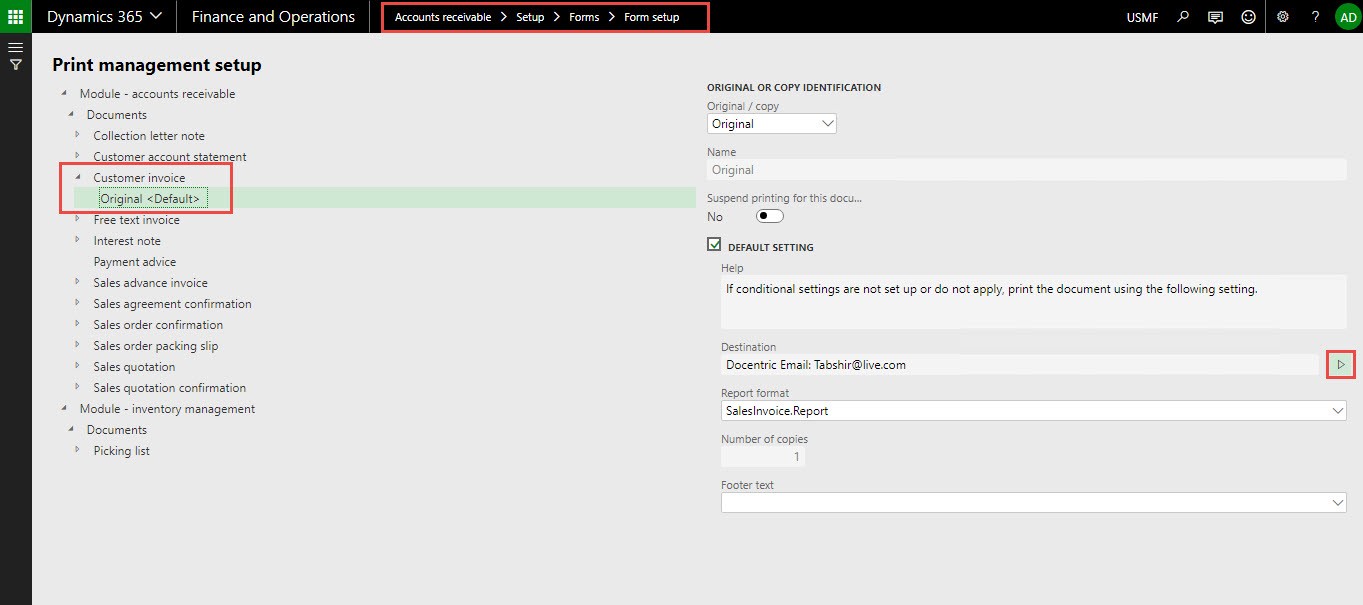The image size is (1363, 605).
Task: Click Form setup breadcrumb
Action: pyautogui.click(x=652, y=18)
